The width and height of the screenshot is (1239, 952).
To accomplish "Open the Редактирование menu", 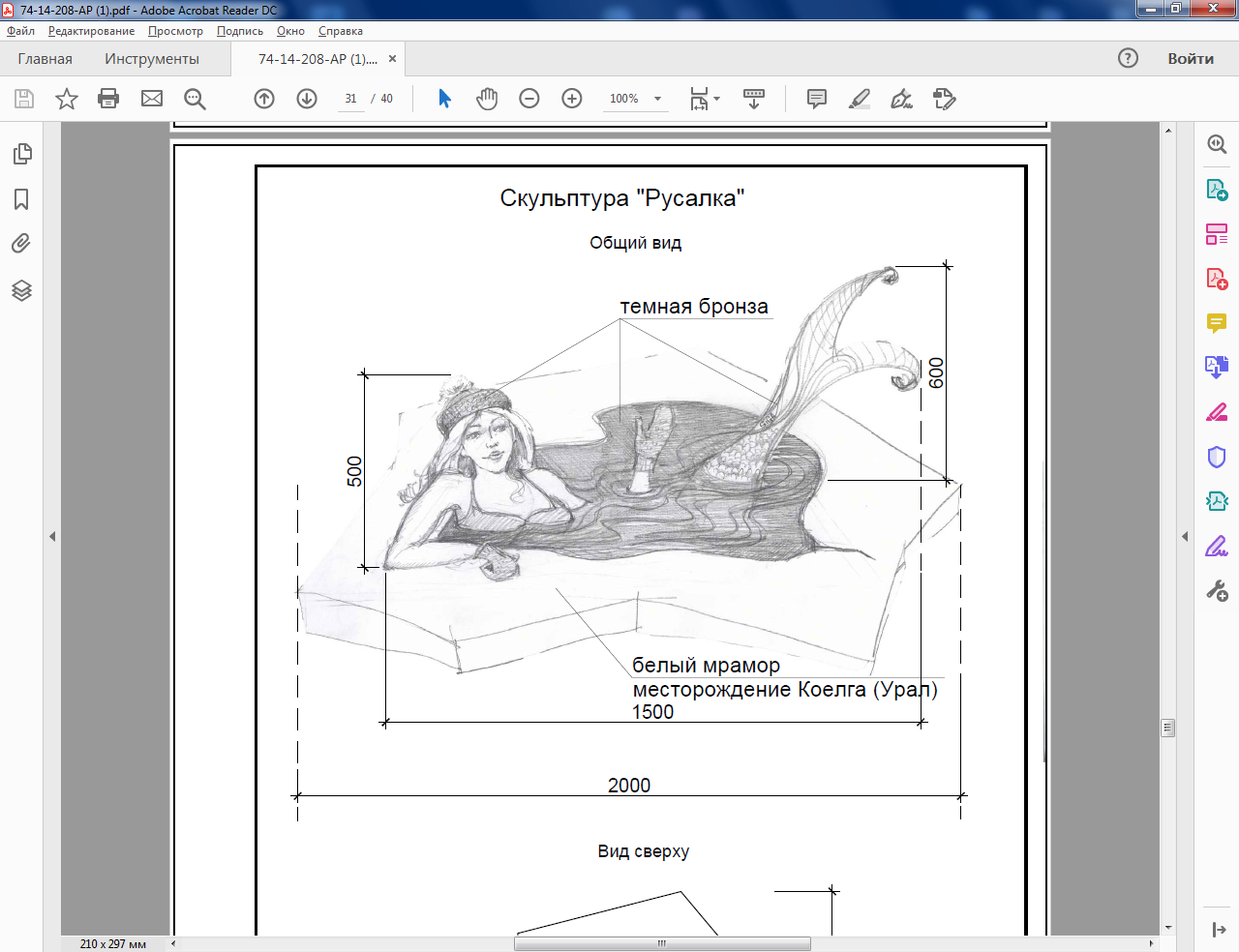I will (x=91, y=31).
